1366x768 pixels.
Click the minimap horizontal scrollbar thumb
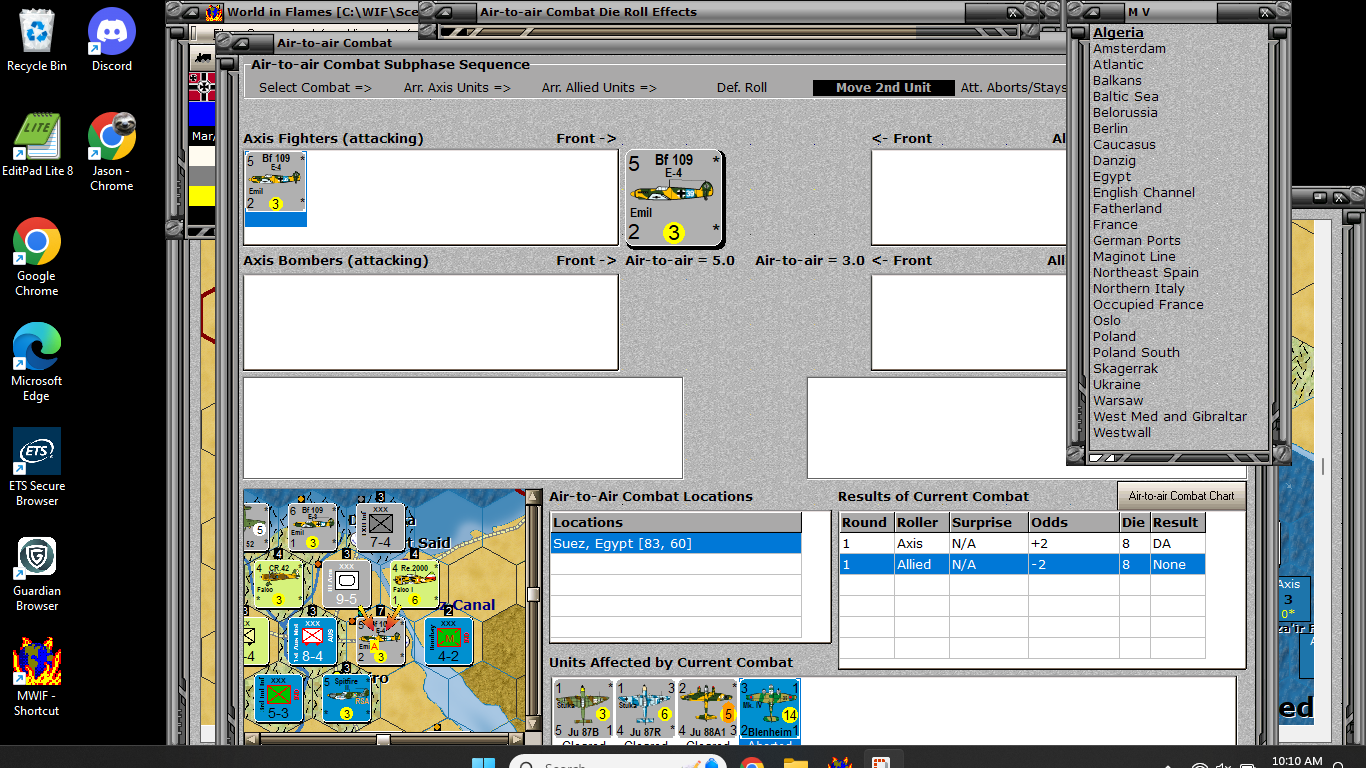[383, 740]
